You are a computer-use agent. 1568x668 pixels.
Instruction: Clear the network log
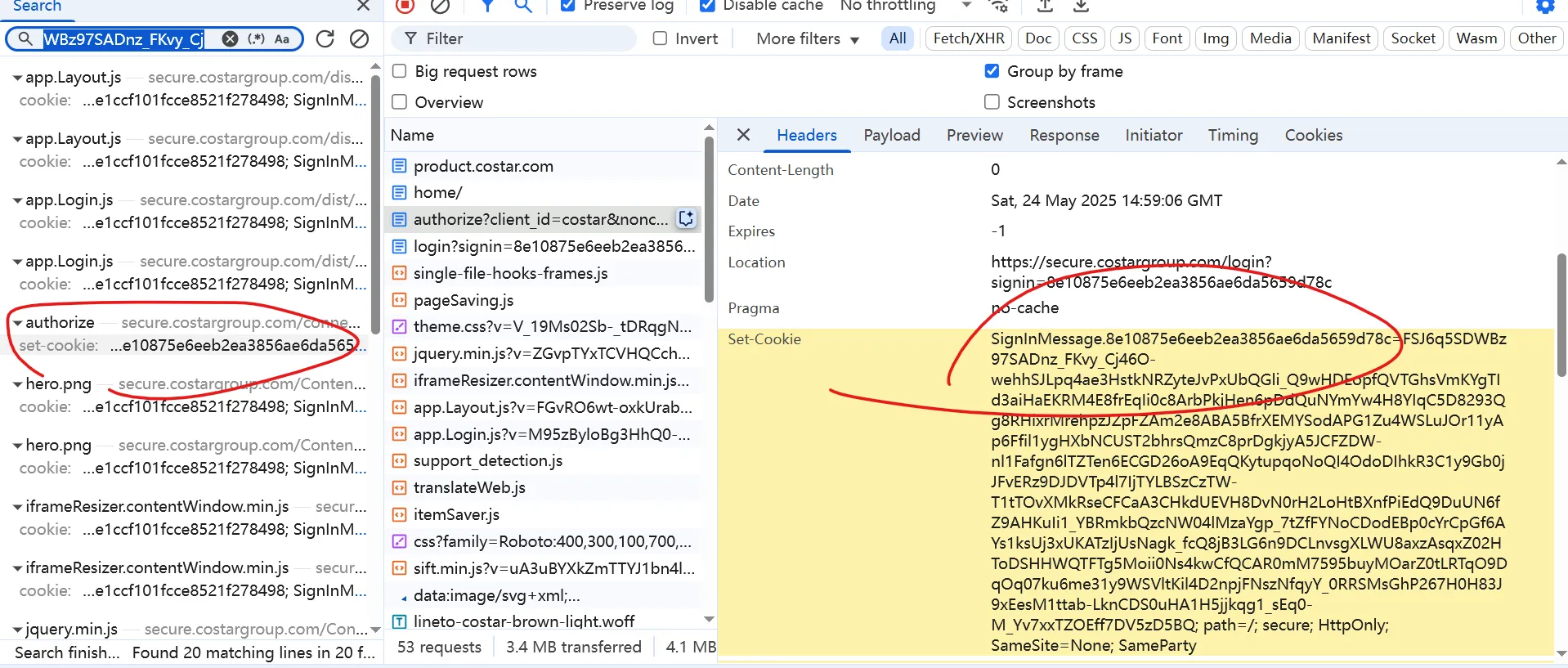440,6
